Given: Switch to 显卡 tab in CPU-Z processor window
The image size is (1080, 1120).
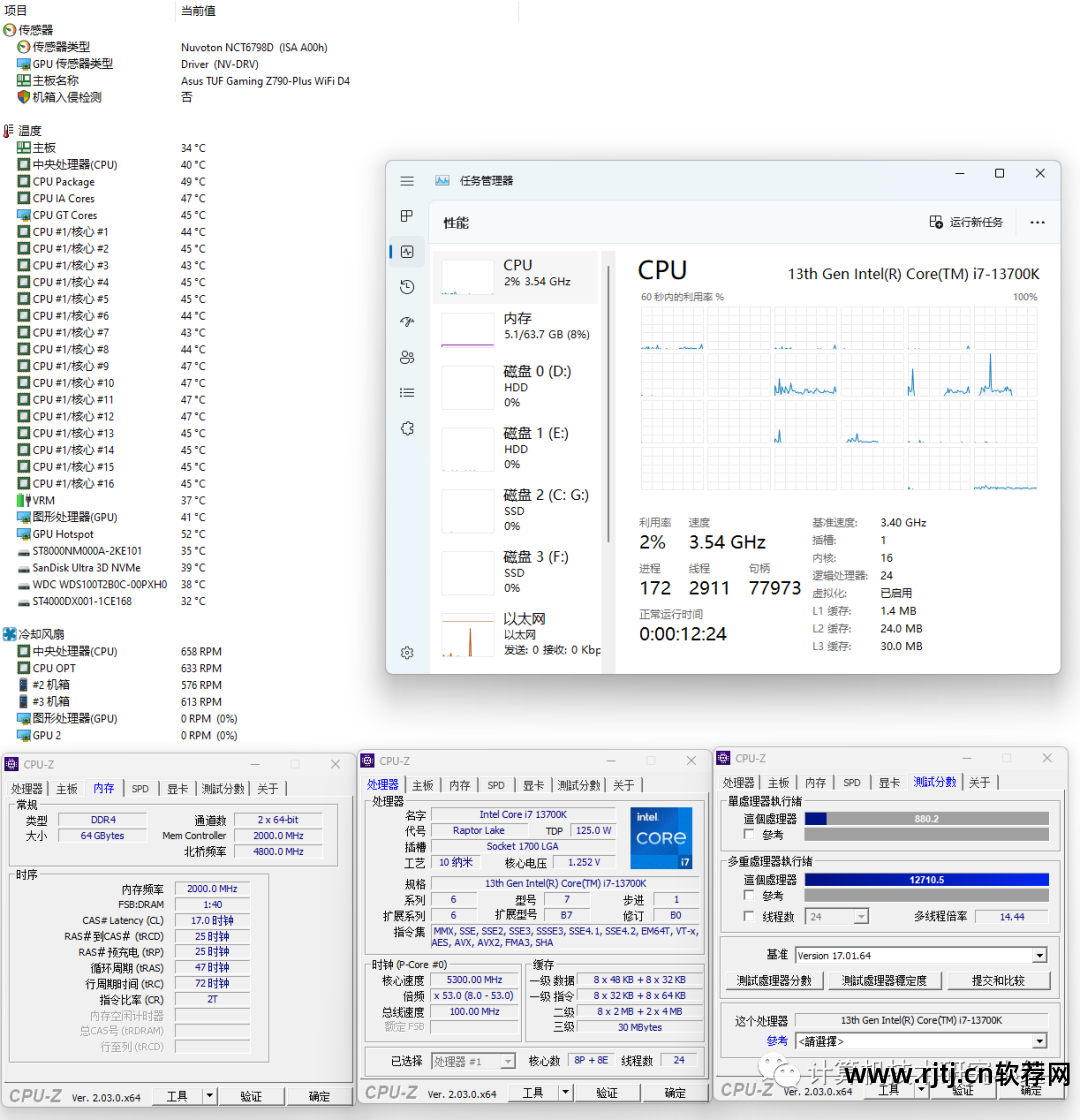Looking at the screenshot, I should [x=533, y=785].
